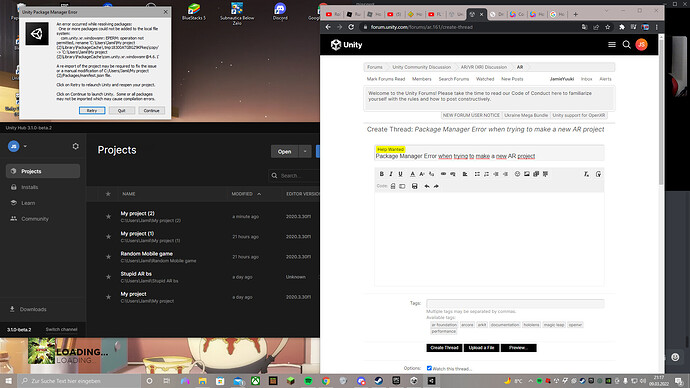Open Unity Hub settings gear
Image resolution: width=690 pixels, height=388 pixels.
tap(76, 146)
